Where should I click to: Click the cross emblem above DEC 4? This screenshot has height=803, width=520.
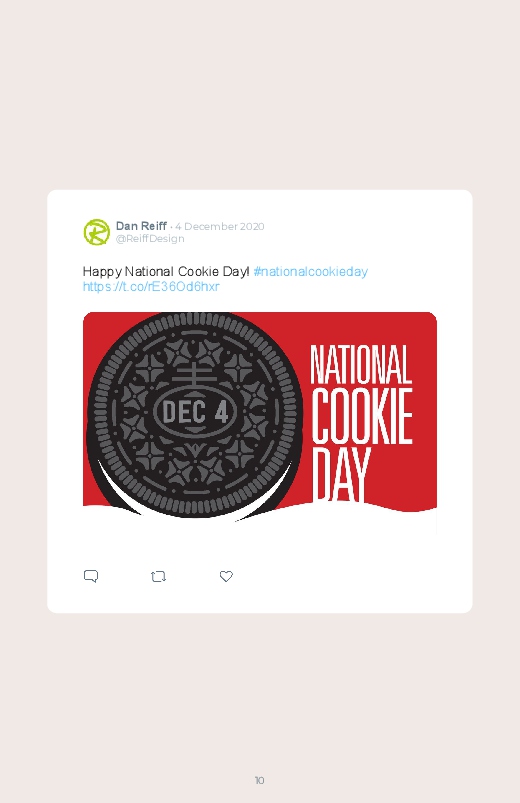[x=195, y=374]
